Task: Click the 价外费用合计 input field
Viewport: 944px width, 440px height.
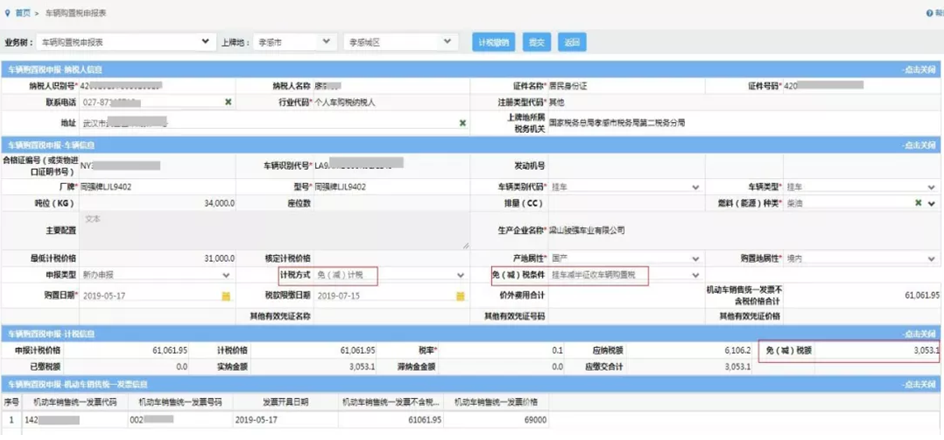Action: tap(626, 296)
